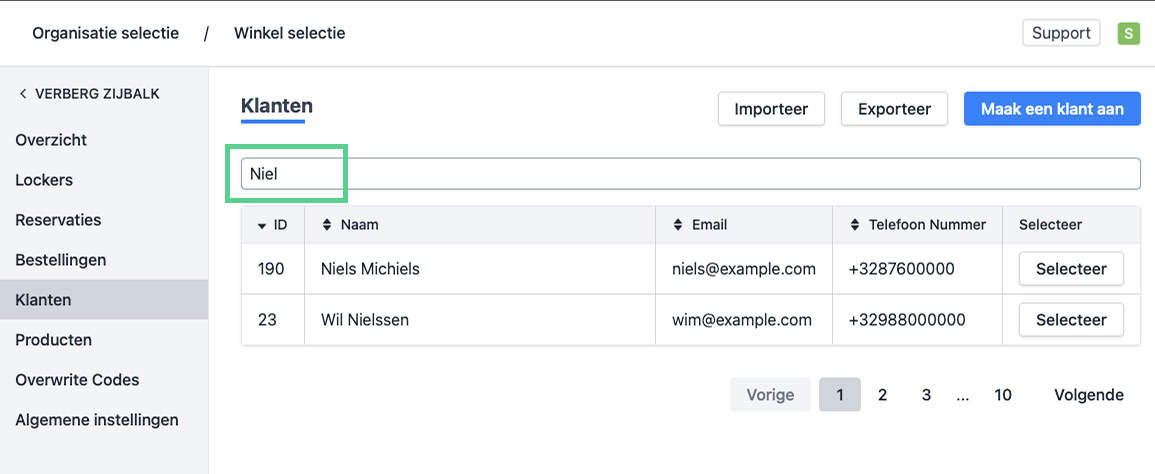Go to Reservaties in sidebar

[58, 220]
